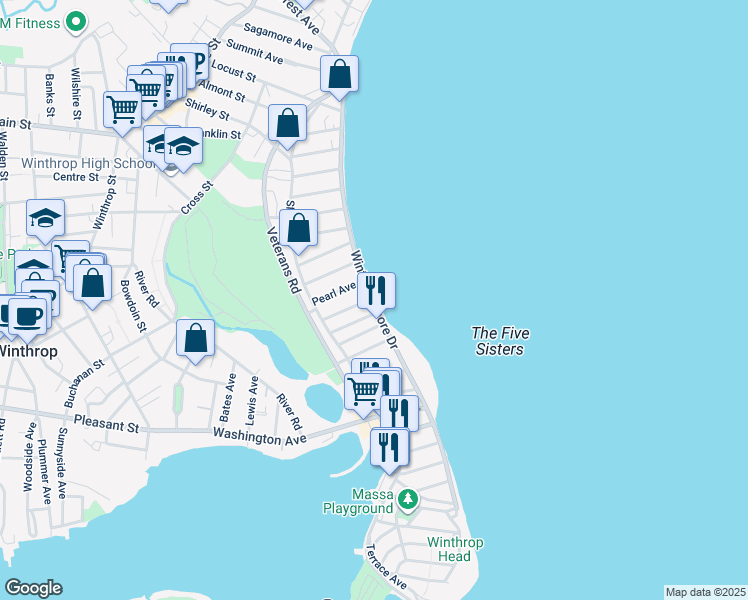Open the restaurant marker beside Pearl Ave
The width and height of the screenshot is (748, 600).
pos(377,290)
